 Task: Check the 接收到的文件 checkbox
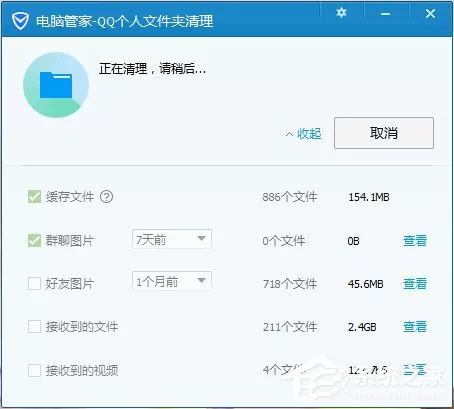click(x=34, y=327)
